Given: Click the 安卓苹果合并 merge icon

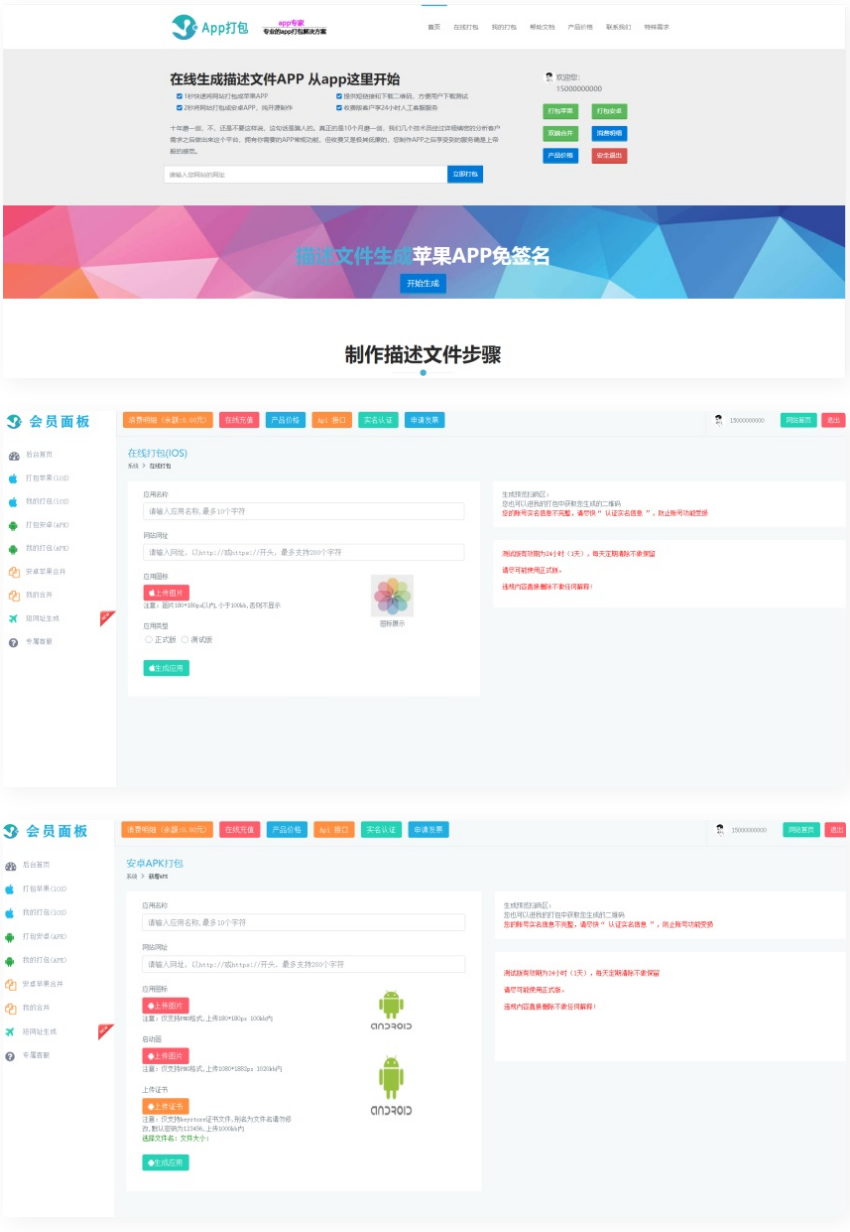Looking at the screenshot, I should coord(14,571).
